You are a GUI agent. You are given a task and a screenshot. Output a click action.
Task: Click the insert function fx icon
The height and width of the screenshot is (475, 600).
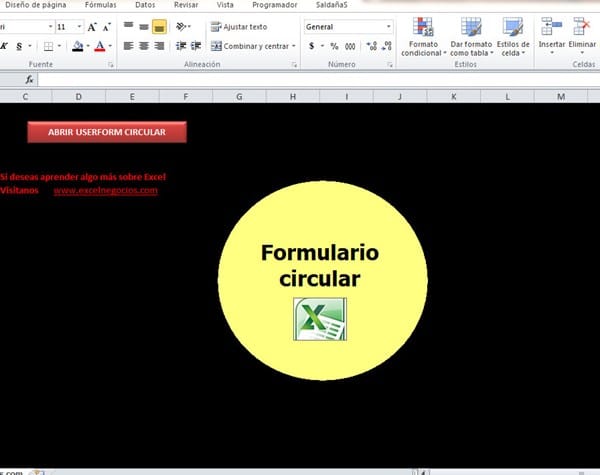[29, 79]
